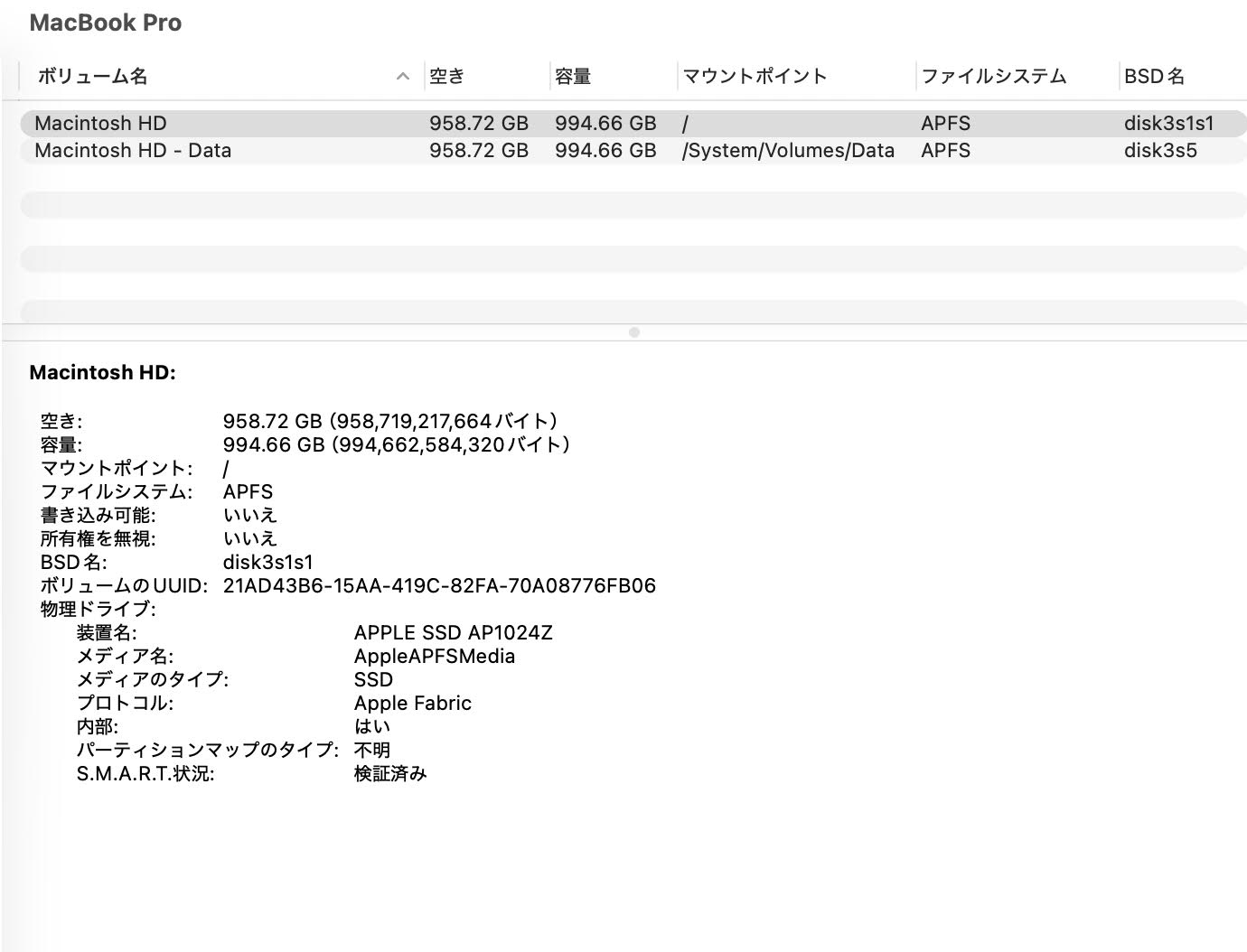Click the 物理ドライブ: label
Viewport: 1247px width, 952px height.
tap(98, 609)
